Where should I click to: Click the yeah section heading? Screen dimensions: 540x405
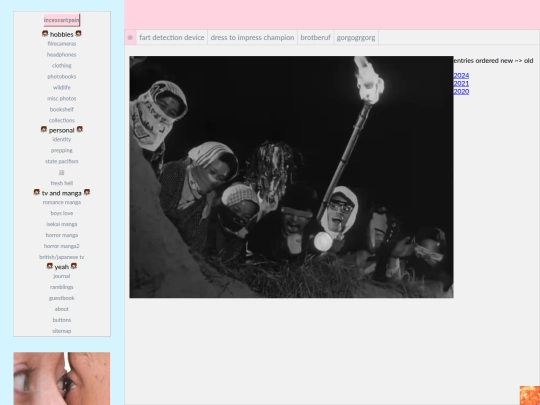[x=62, y=267]
